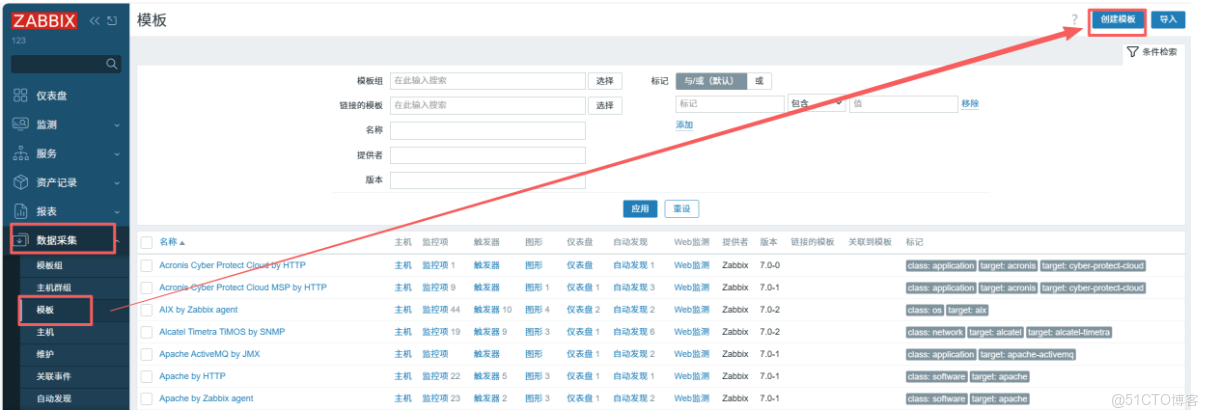
Task: Open 主机群组 in sidebar submenu
Action: click(x=53, y=288)
